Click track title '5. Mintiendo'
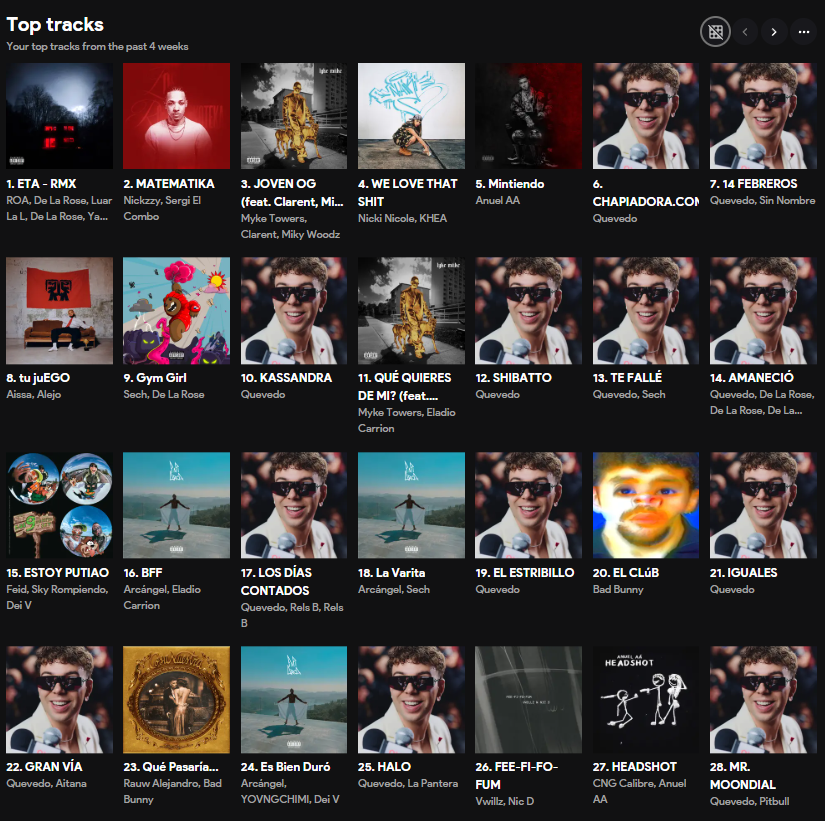 [510, 184]
